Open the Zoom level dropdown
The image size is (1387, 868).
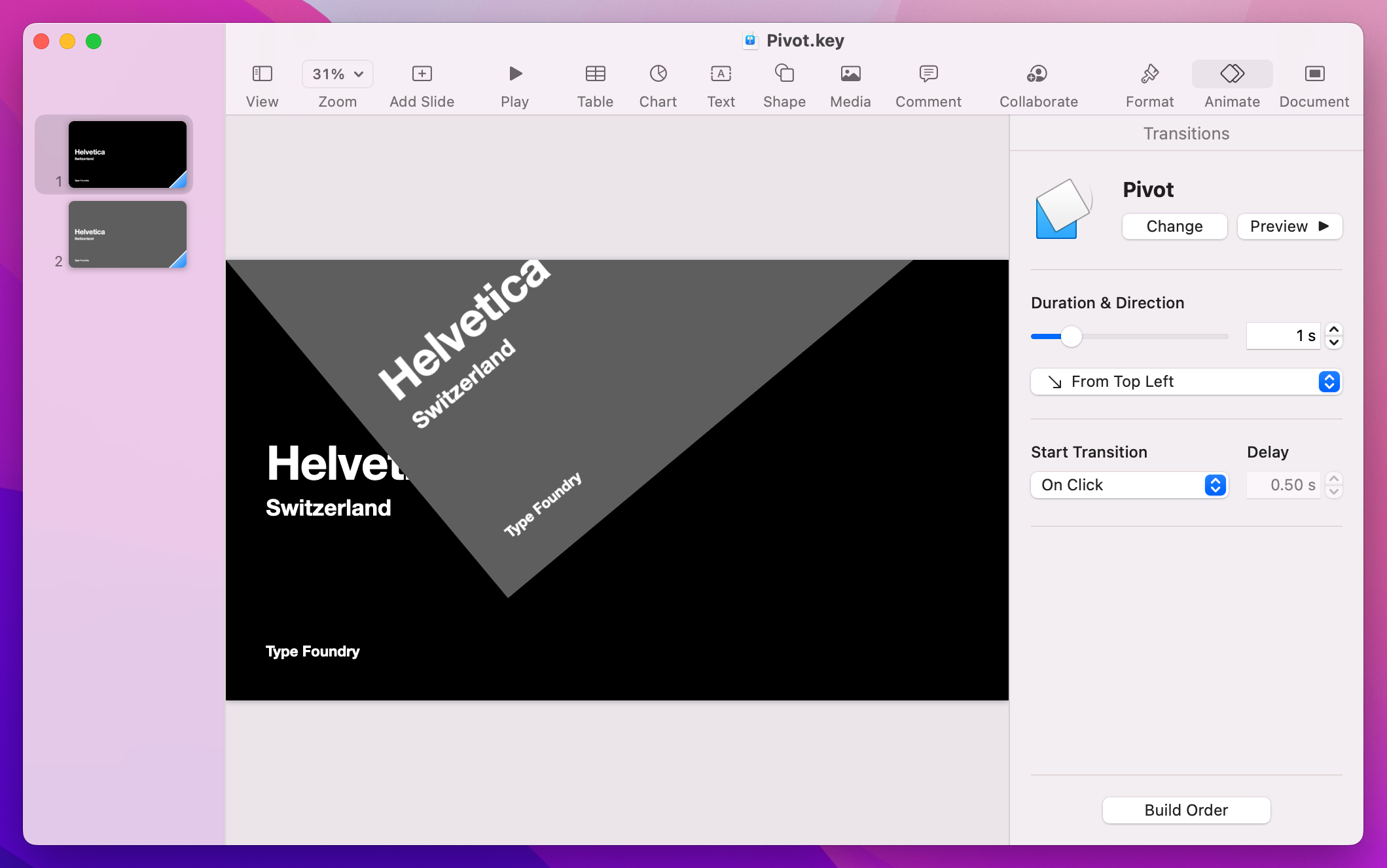click(336, 74)
